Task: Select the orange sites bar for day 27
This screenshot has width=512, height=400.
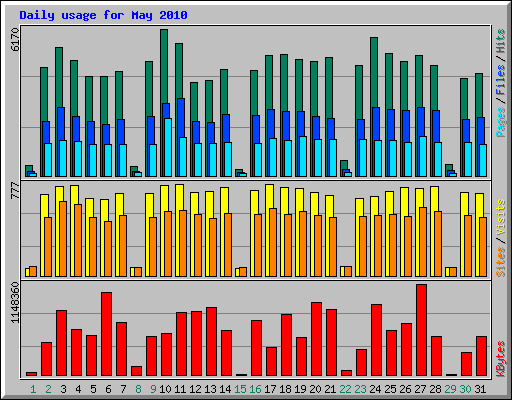Action: (423, 242)
